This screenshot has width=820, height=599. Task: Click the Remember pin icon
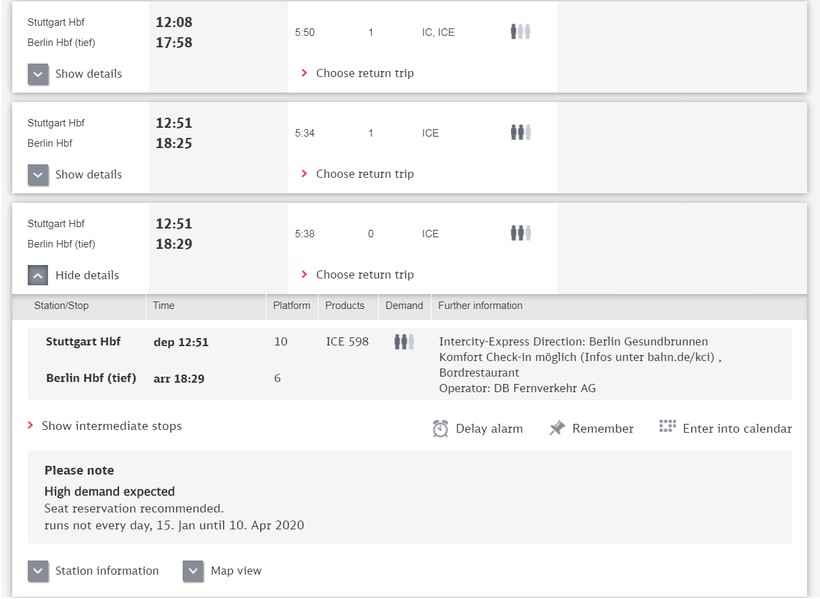(557, 428)
